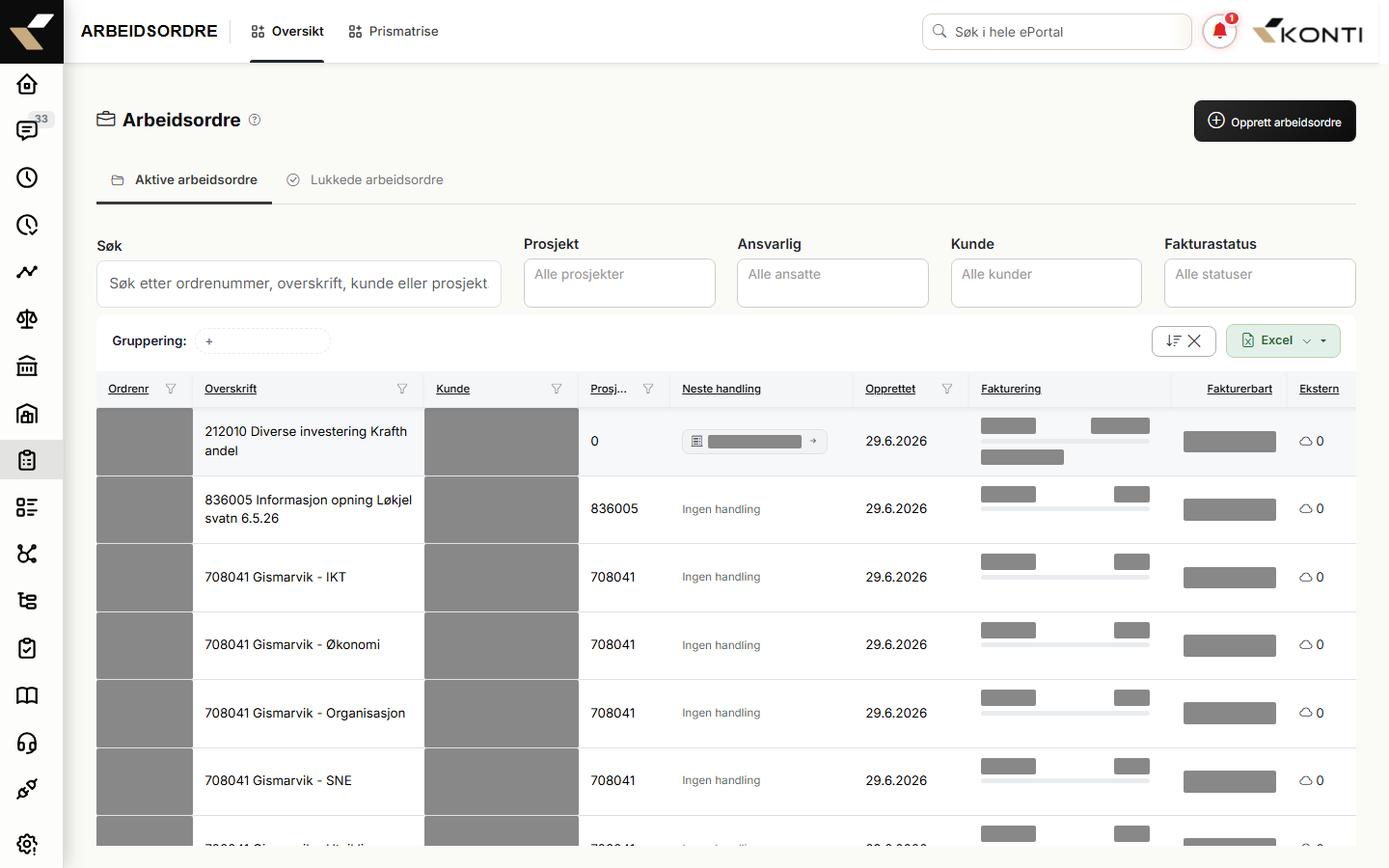Clear sorting with the sort-X button
Screen dimensions: 1389x868
1184,340
